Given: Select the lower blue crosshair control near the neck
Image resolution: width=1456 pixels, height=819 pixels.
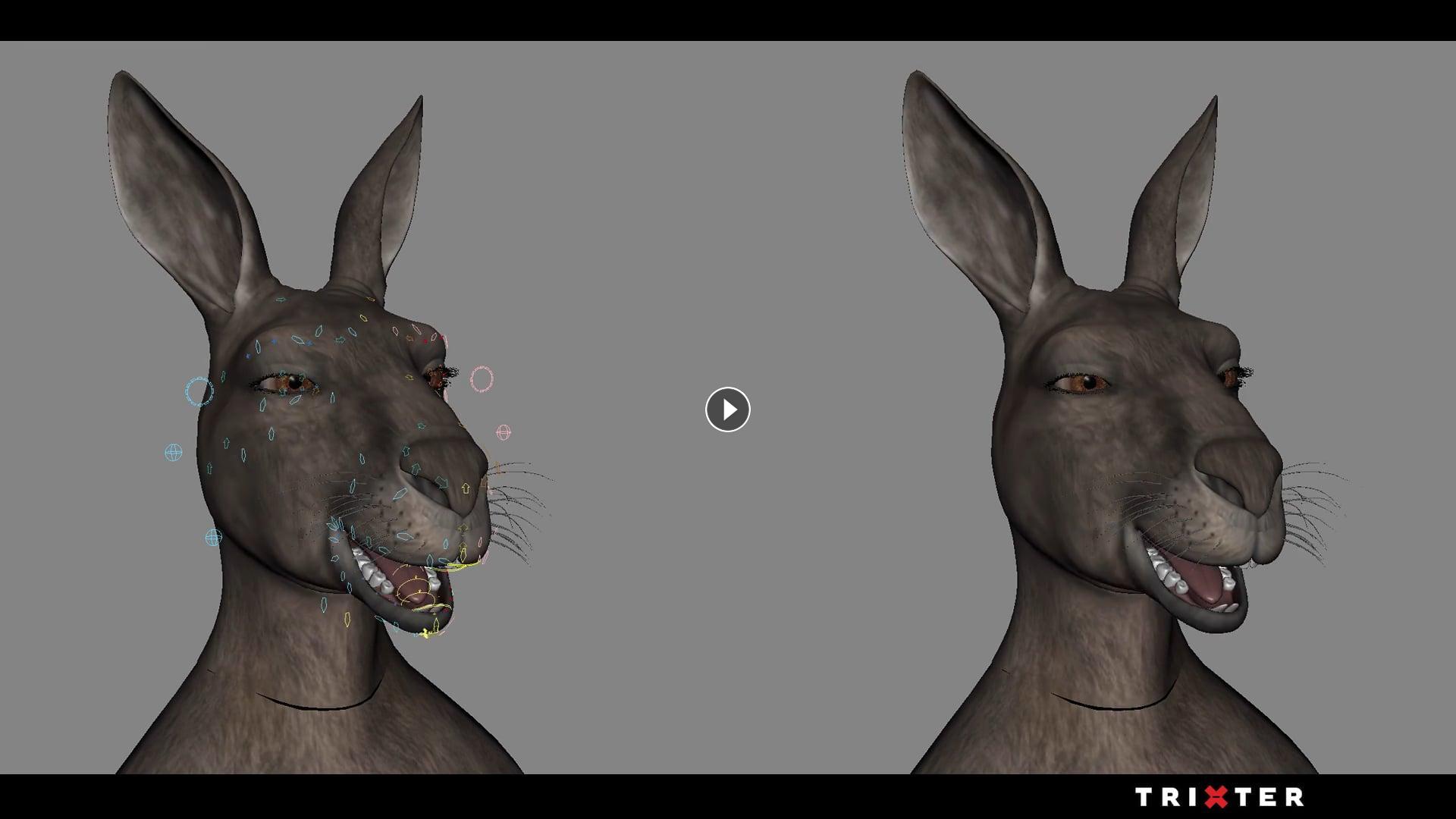Looking at the screenshot, I should point(214,538).
